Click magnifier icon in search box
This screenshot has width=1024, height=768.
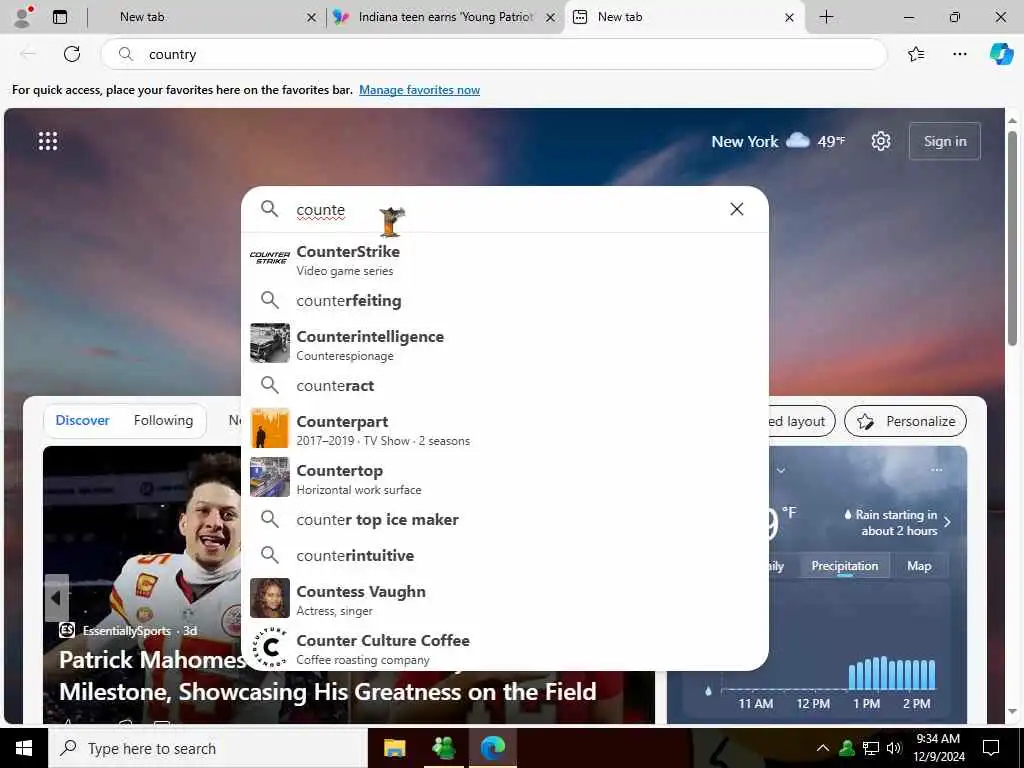pos(270,209)
